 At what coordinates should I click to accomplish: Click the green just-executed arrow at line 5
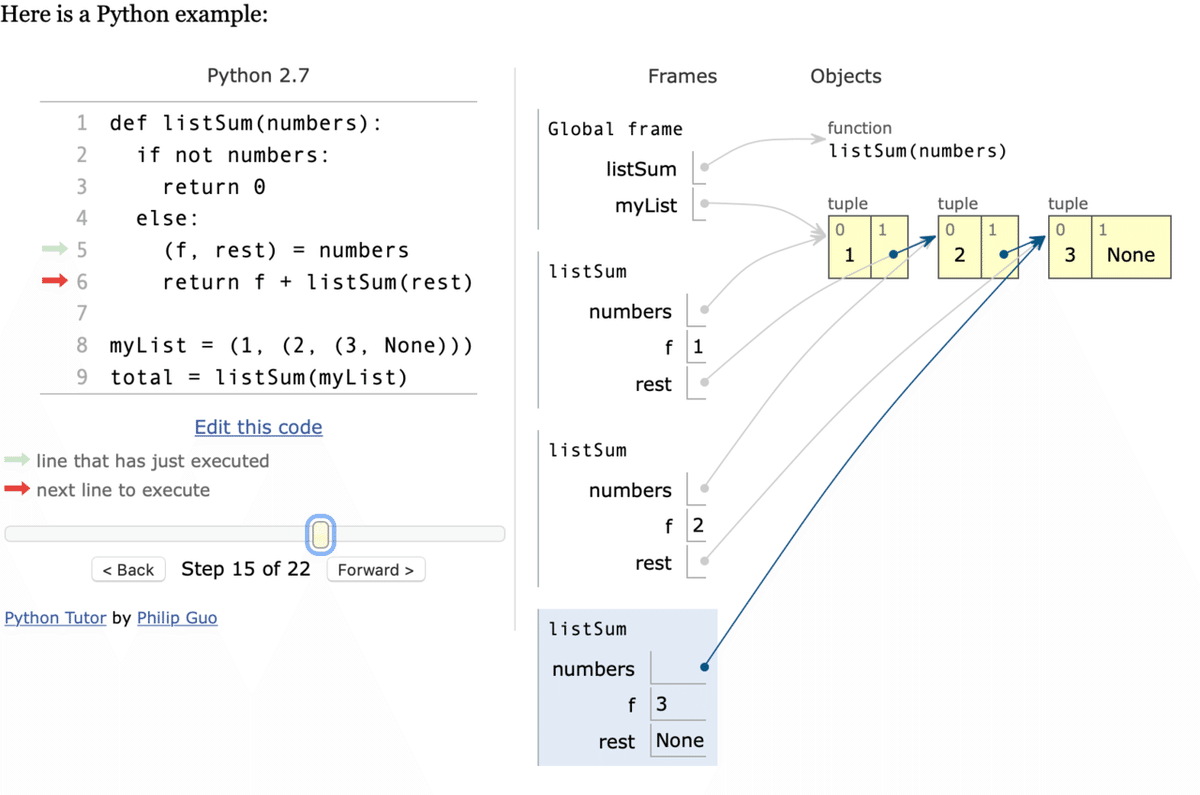(53, 250)
